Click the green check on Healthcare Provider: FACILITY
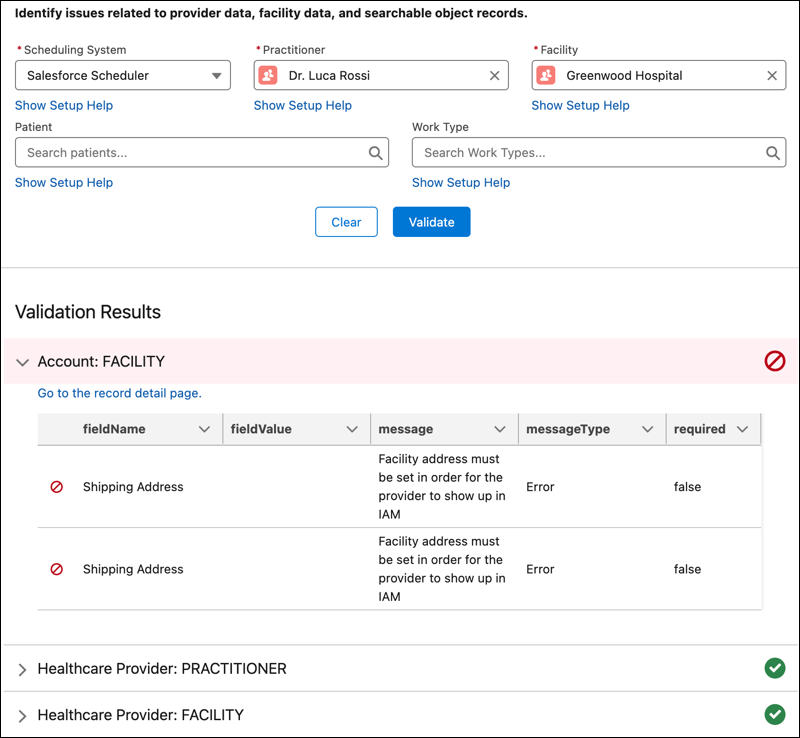 774,715
